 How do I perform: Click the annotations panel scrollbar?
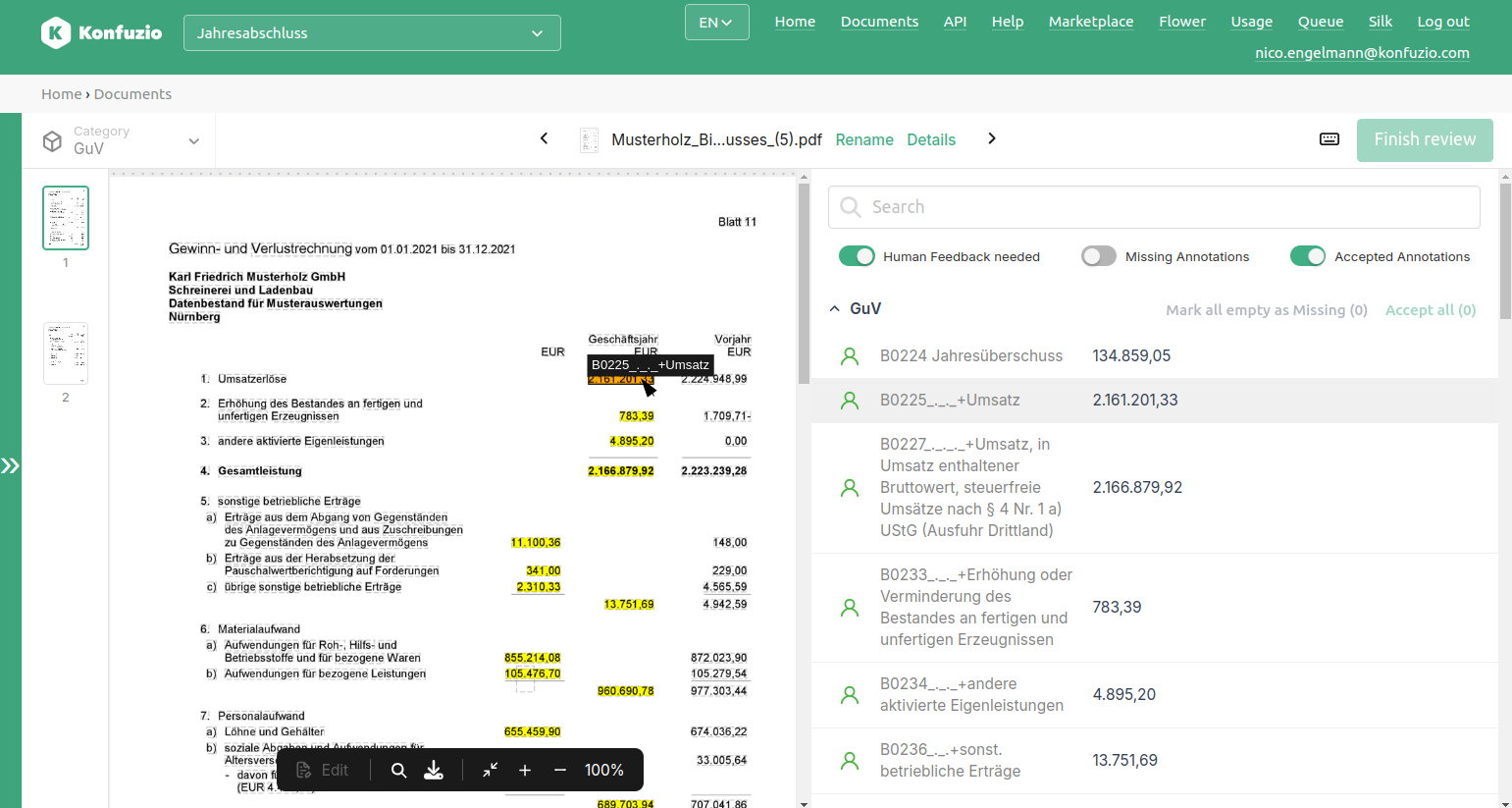[x=1505, y=250]
